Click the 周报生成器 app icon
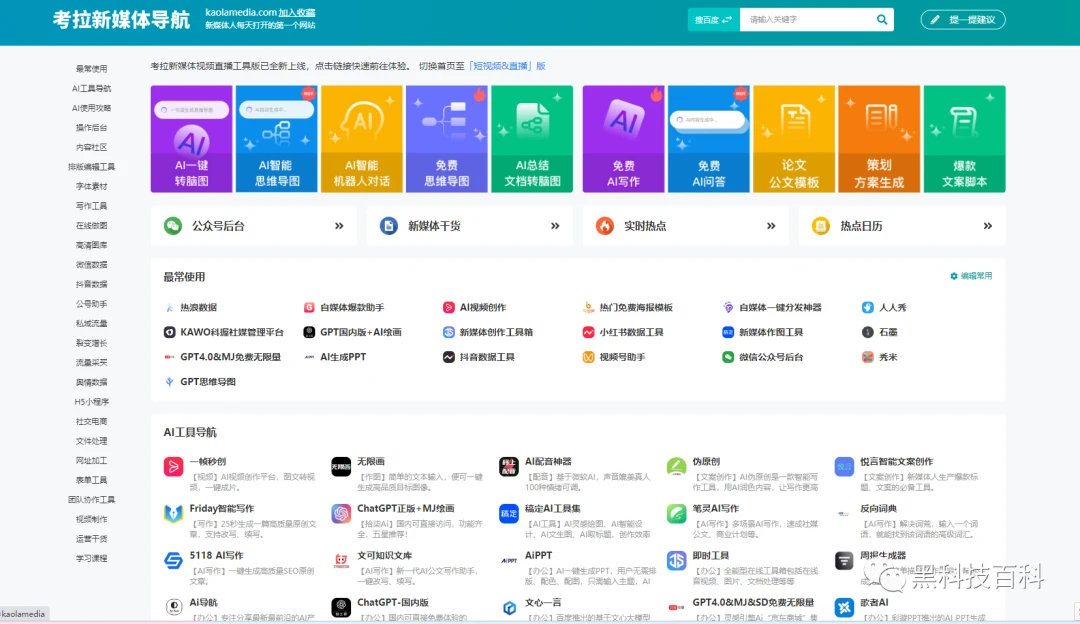The image size is (1080, 624). [844, 560]
